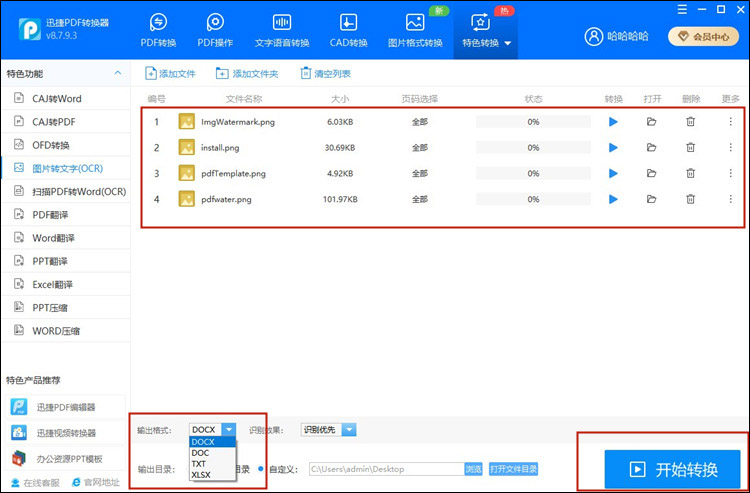Open the CAD转换 module
Image resolution: width=750 pixels, height=493 pixels.
click(349, 30)
